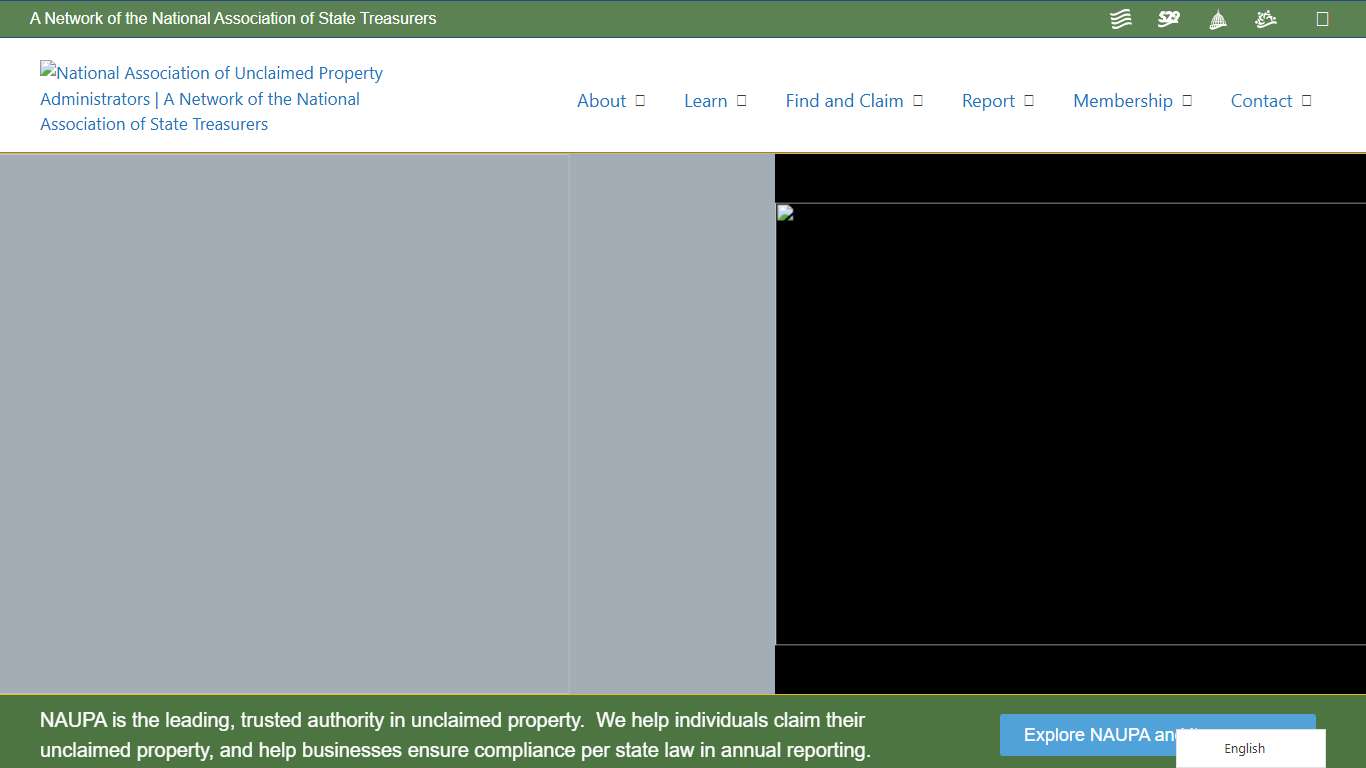Click the wave-pattern NAST network icon
Image resolution: width=1366 pixels, height=768 pixels.
(1120, 18)
